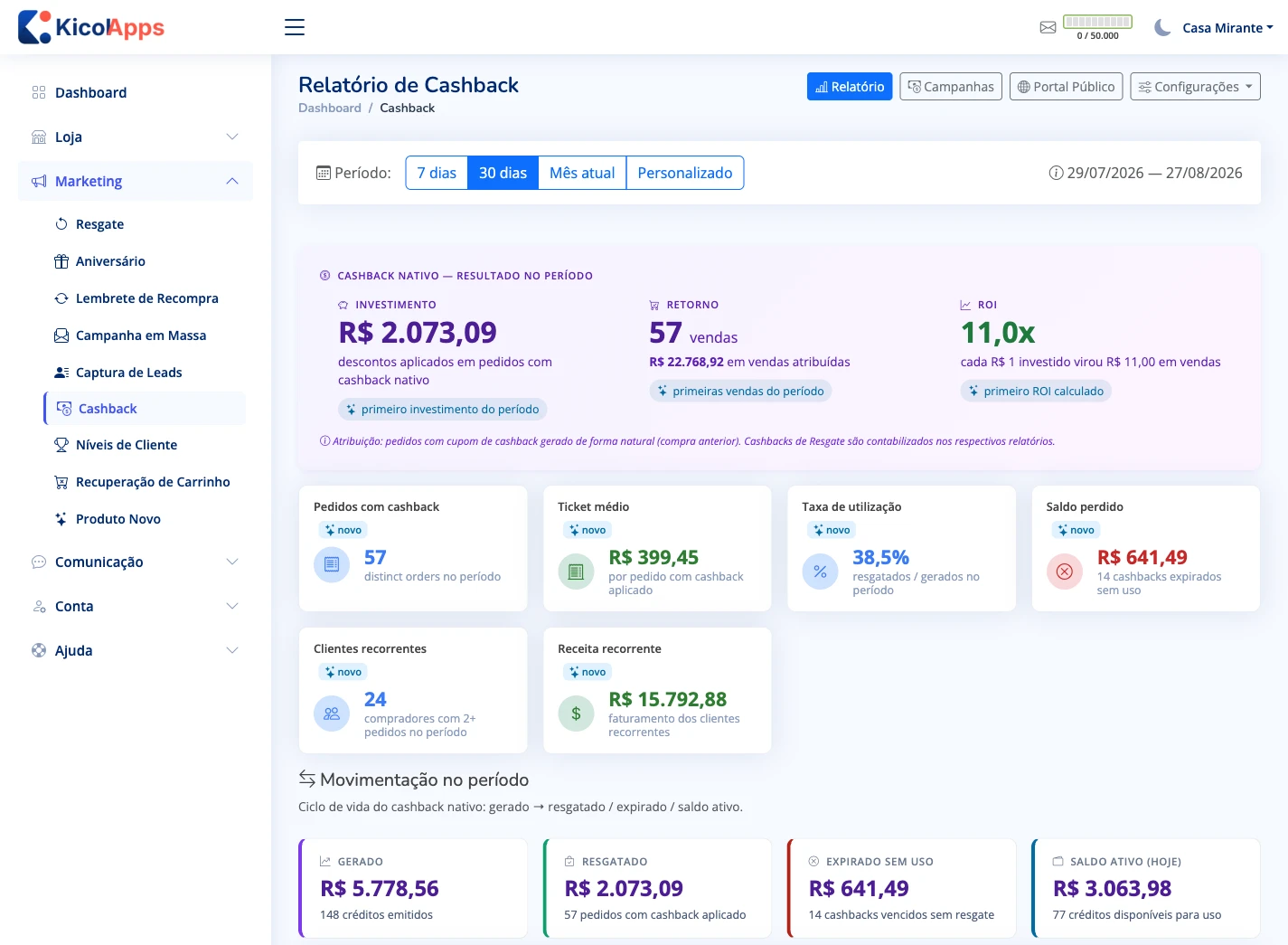Click the Período calendar icon
The image size is (1288, 945).
tap(324, 173)
